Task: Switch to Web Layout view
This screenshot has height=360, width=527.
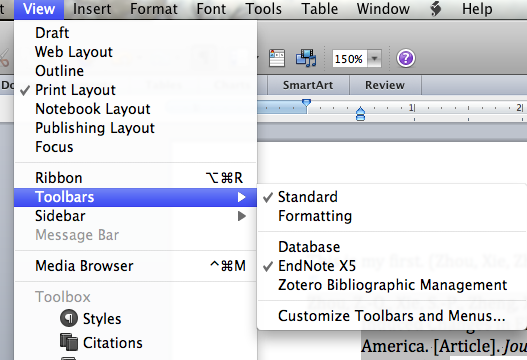Action: [135, 52]
